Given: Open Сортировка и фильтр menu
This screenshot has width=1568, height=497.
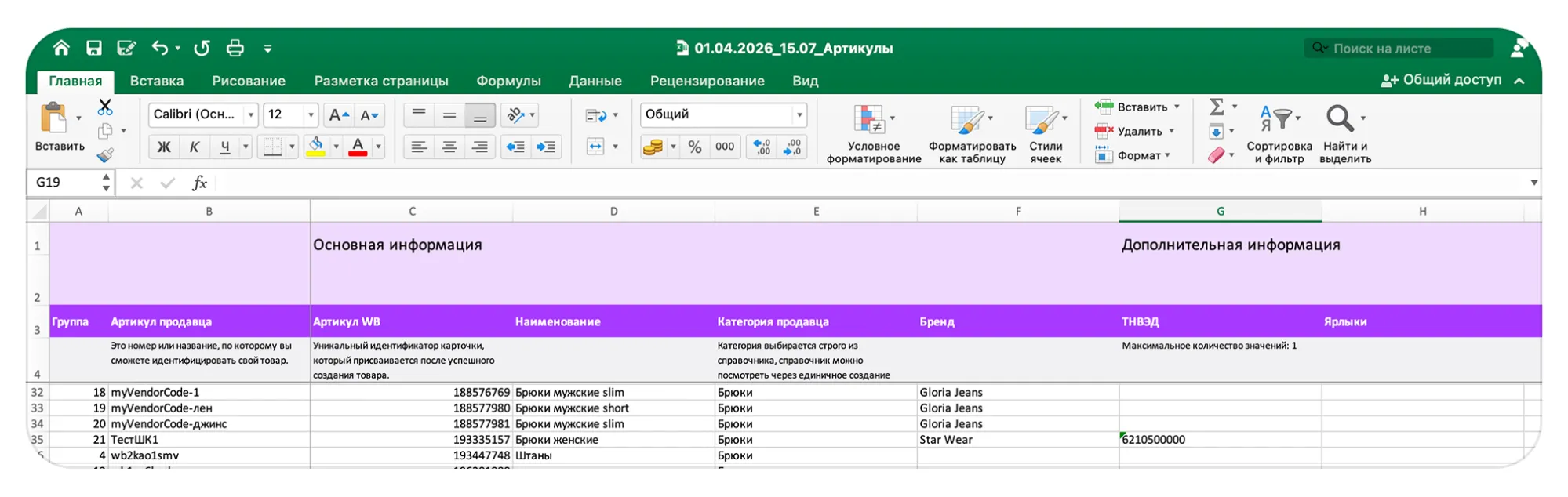Looking at the screenshot, I should coord(1279,133).
